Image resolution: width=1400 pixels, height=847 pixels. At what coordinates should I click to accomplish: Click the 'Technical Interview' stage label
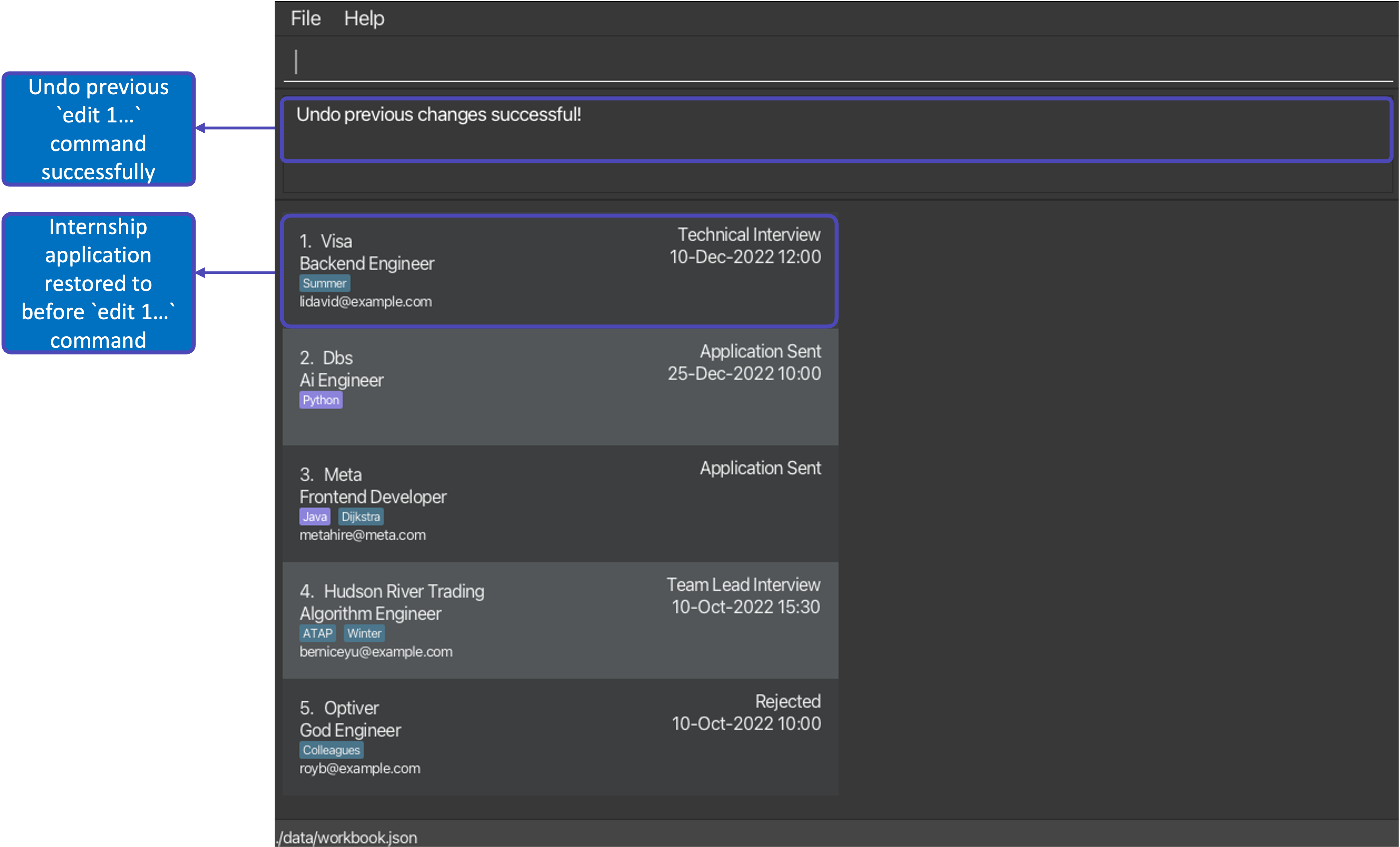click(749, 234)
